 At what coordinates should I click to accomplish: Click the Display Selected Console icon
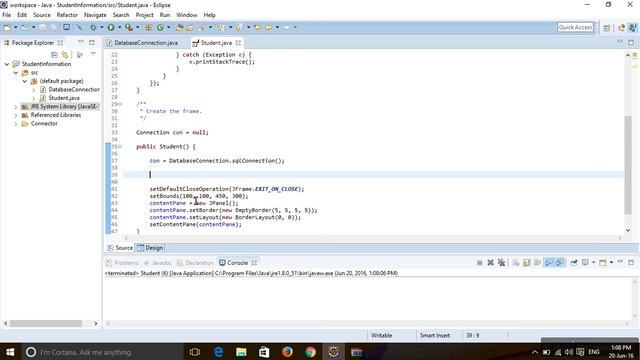(x=585, y=262)
